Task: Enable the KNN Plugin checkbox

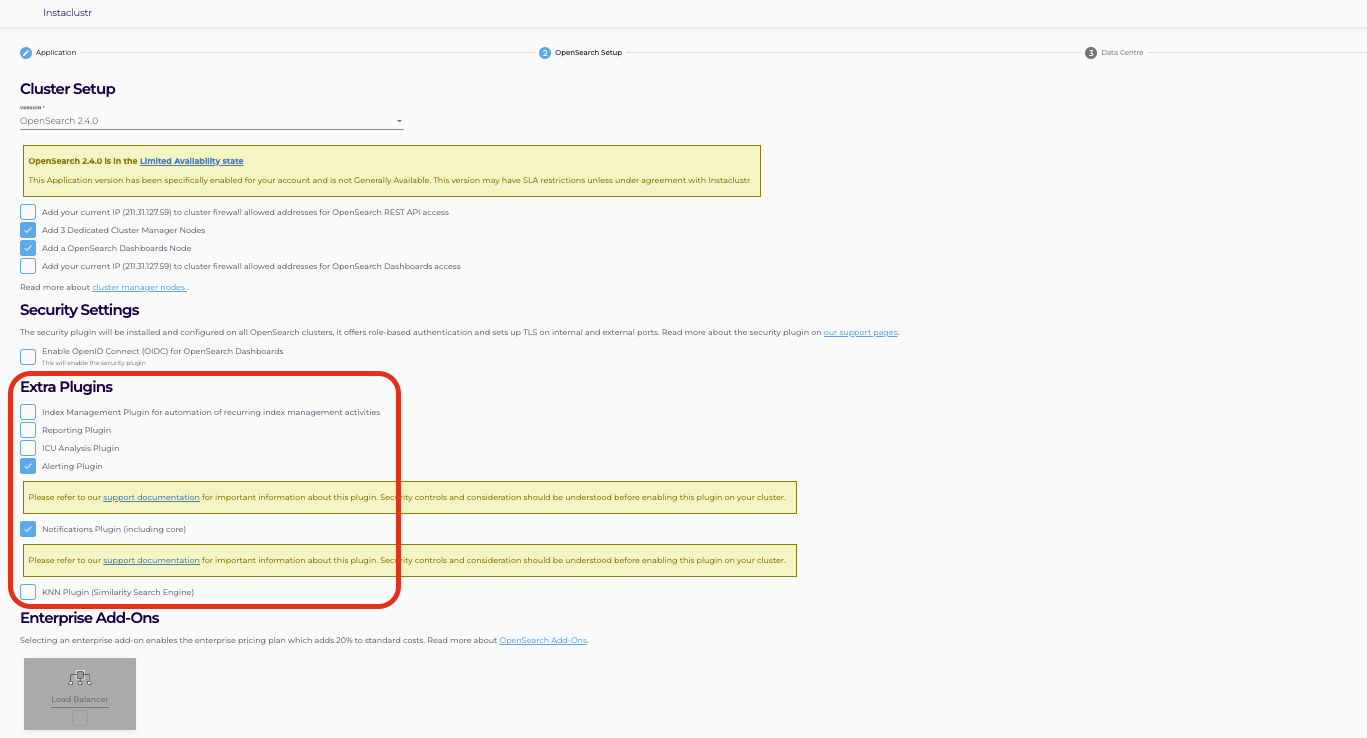Action: (28, 592)
